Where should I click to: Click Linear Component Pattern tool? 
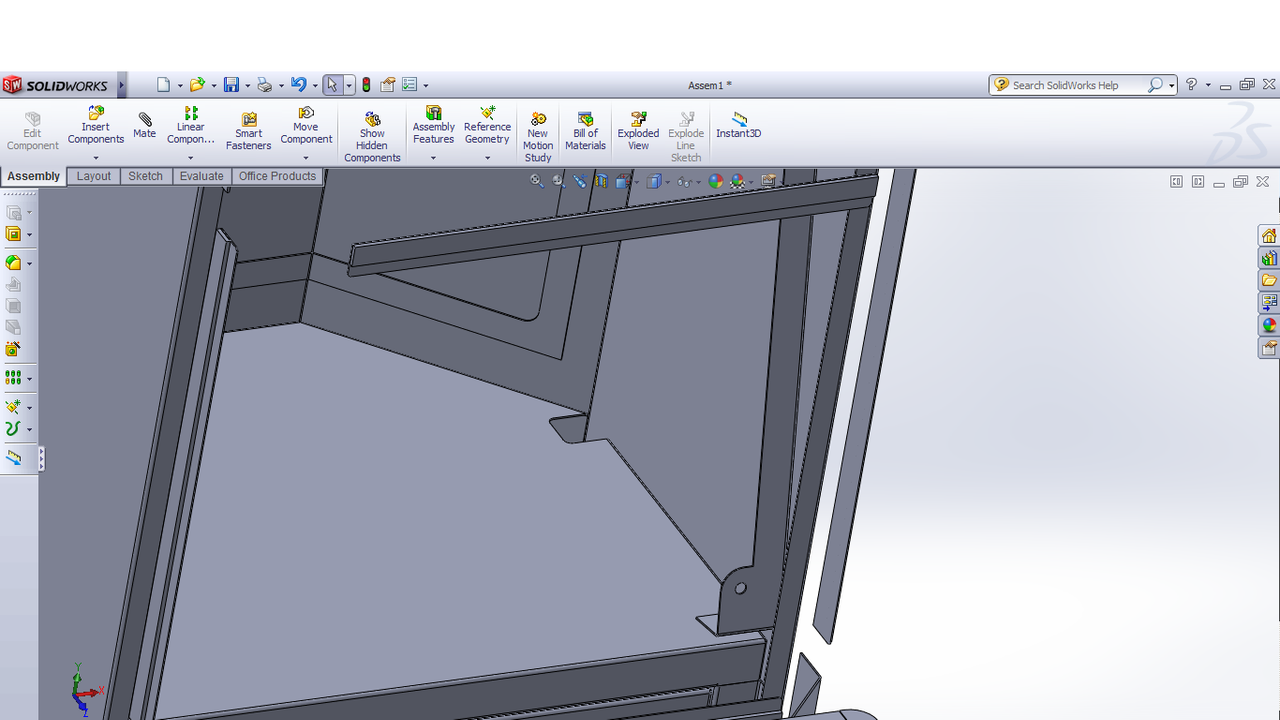pos(190,126)
